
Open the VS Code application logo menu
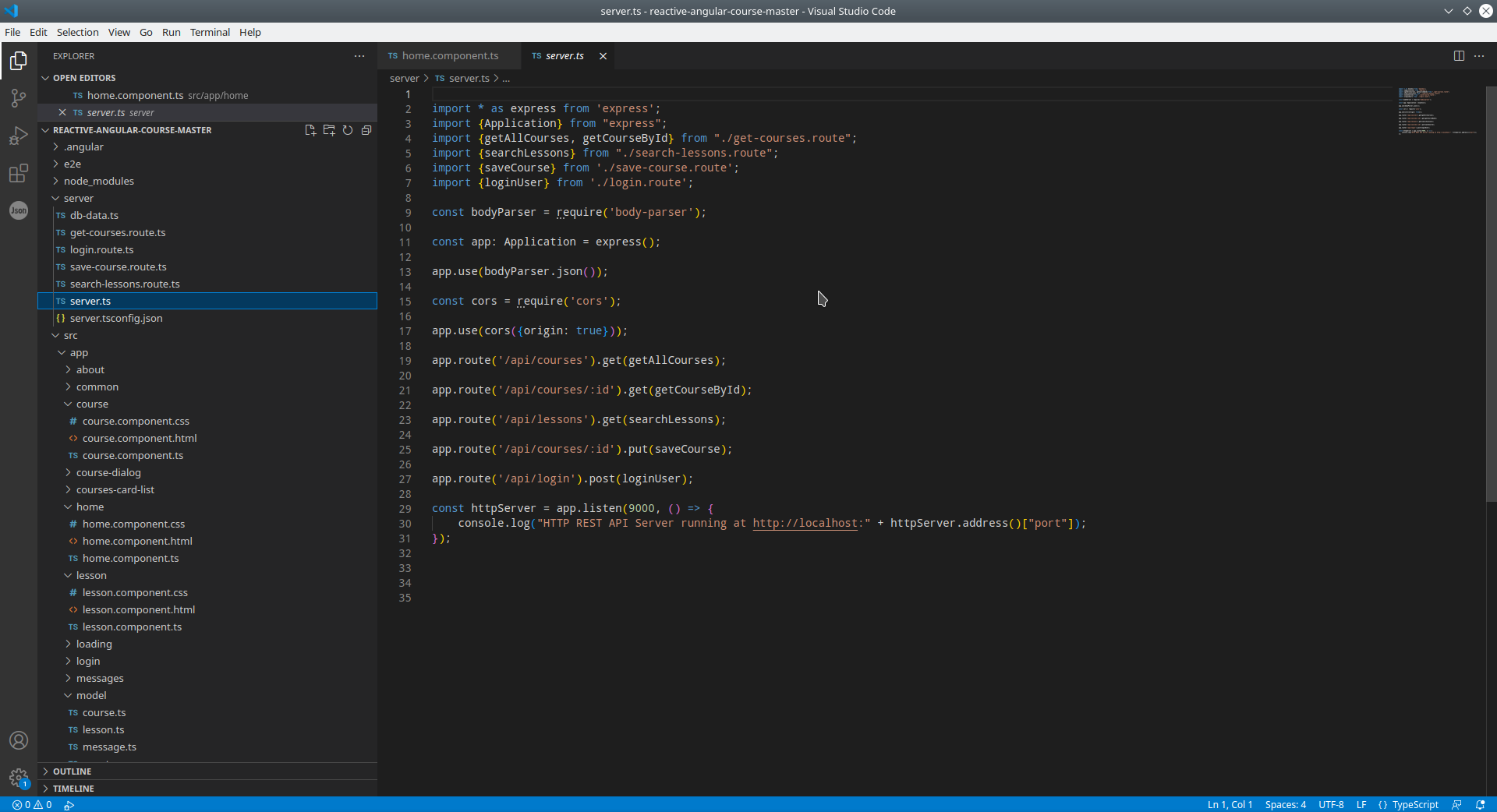coord(11,11)
